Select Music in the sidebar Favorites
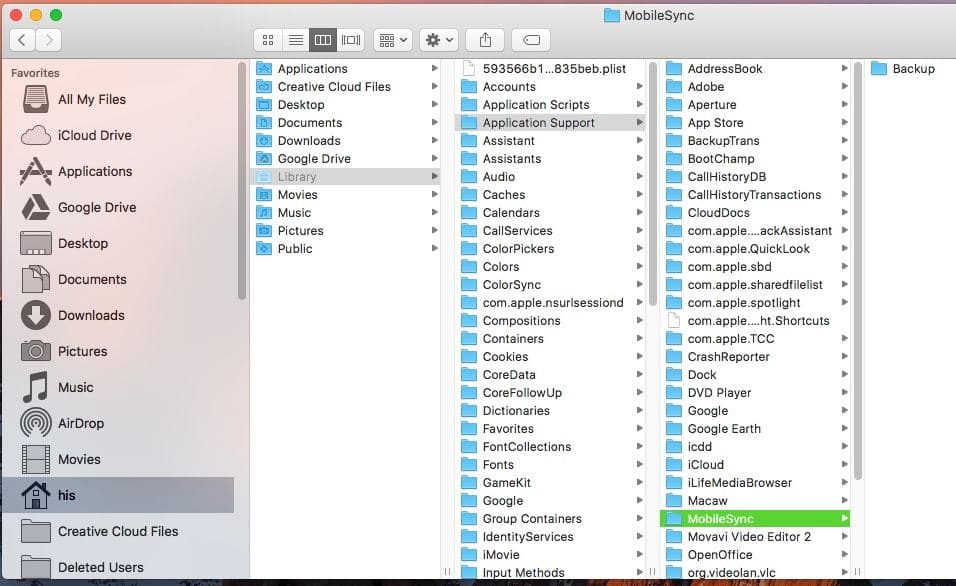The height and width of the screenshot is (586, 956). pyautogui.click(x=120, y=387)
